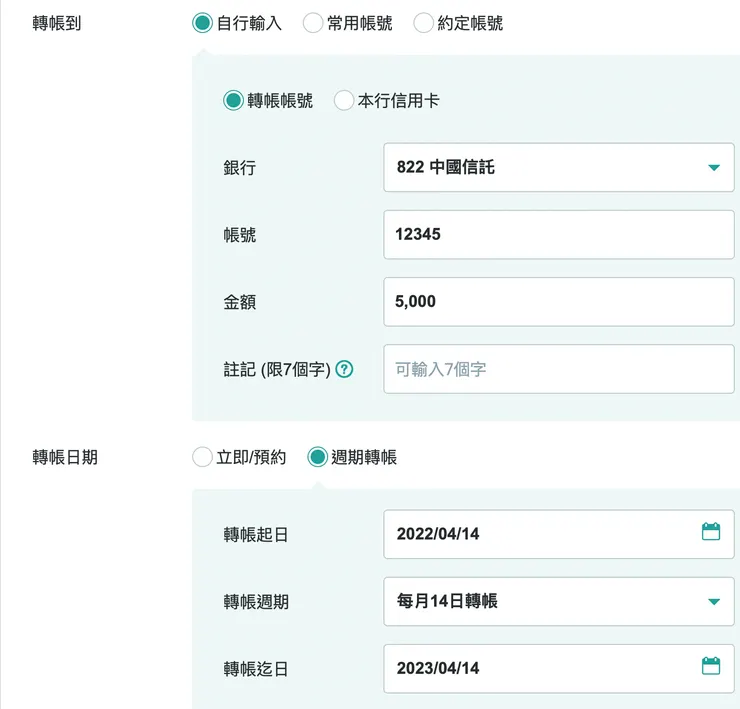The height and width of the screenshot is (709, 740).
Task: Click the 帳號 field label
Action: click(x=240, y=235)
